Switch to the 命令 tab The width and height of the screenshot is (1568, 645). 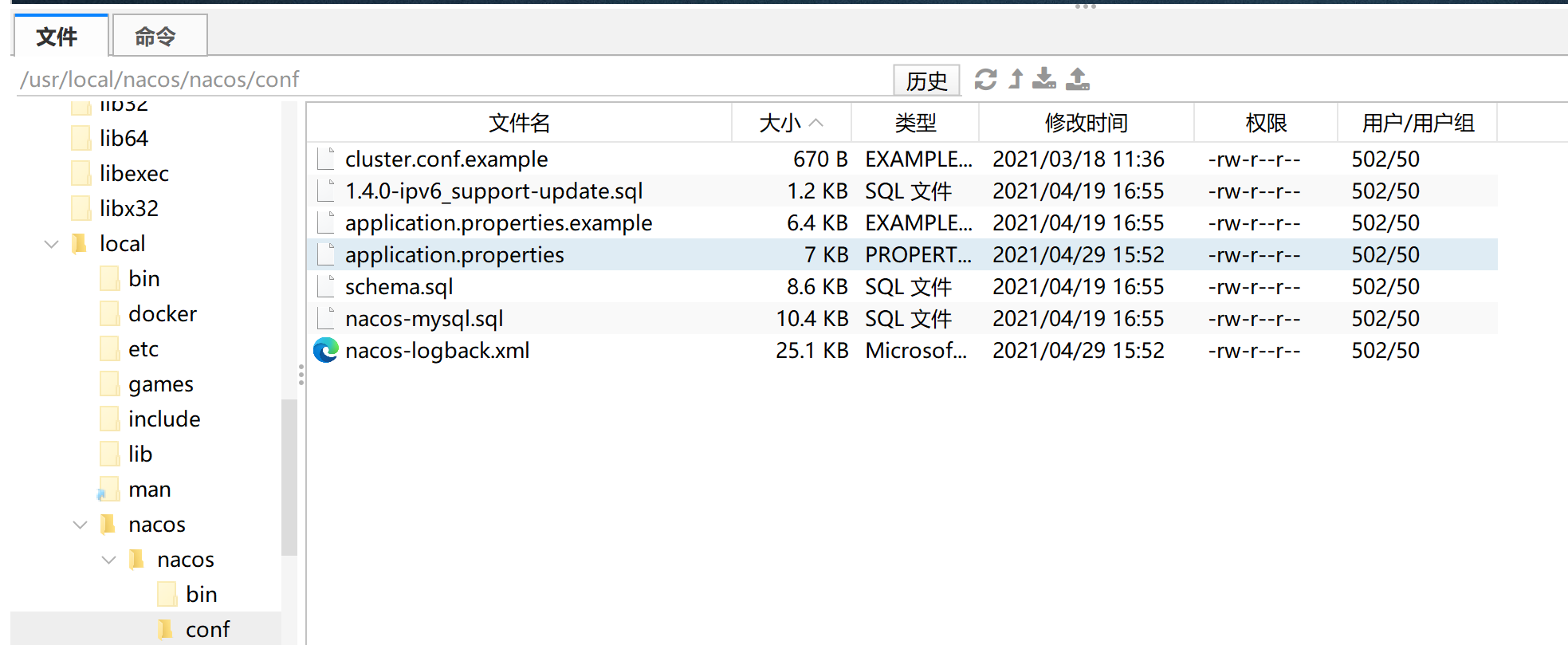pyautogui.click(x=159, y=36)
